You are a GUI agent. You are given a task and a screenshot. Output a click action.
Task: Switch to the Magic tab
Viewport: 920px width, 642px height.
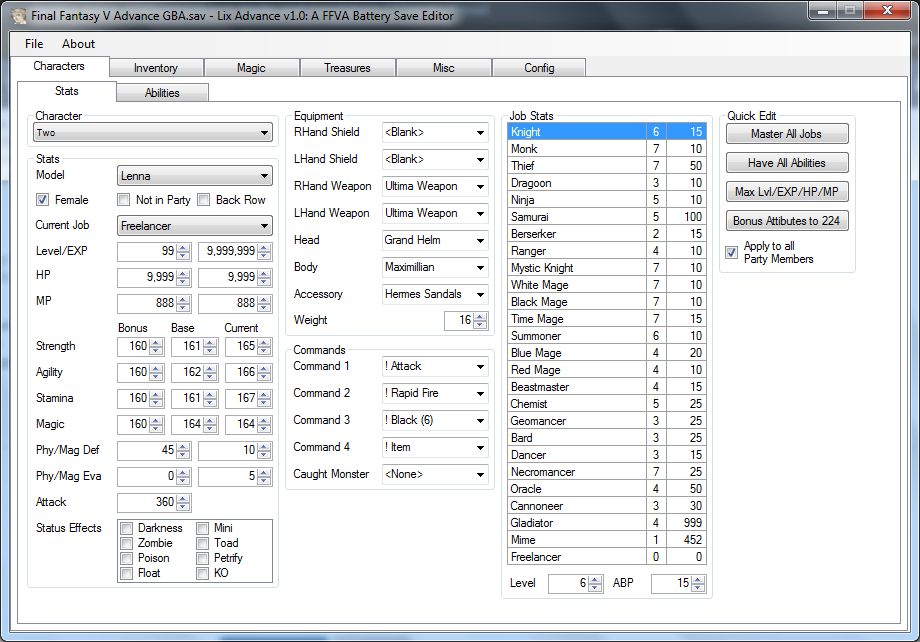coord(252,68)
